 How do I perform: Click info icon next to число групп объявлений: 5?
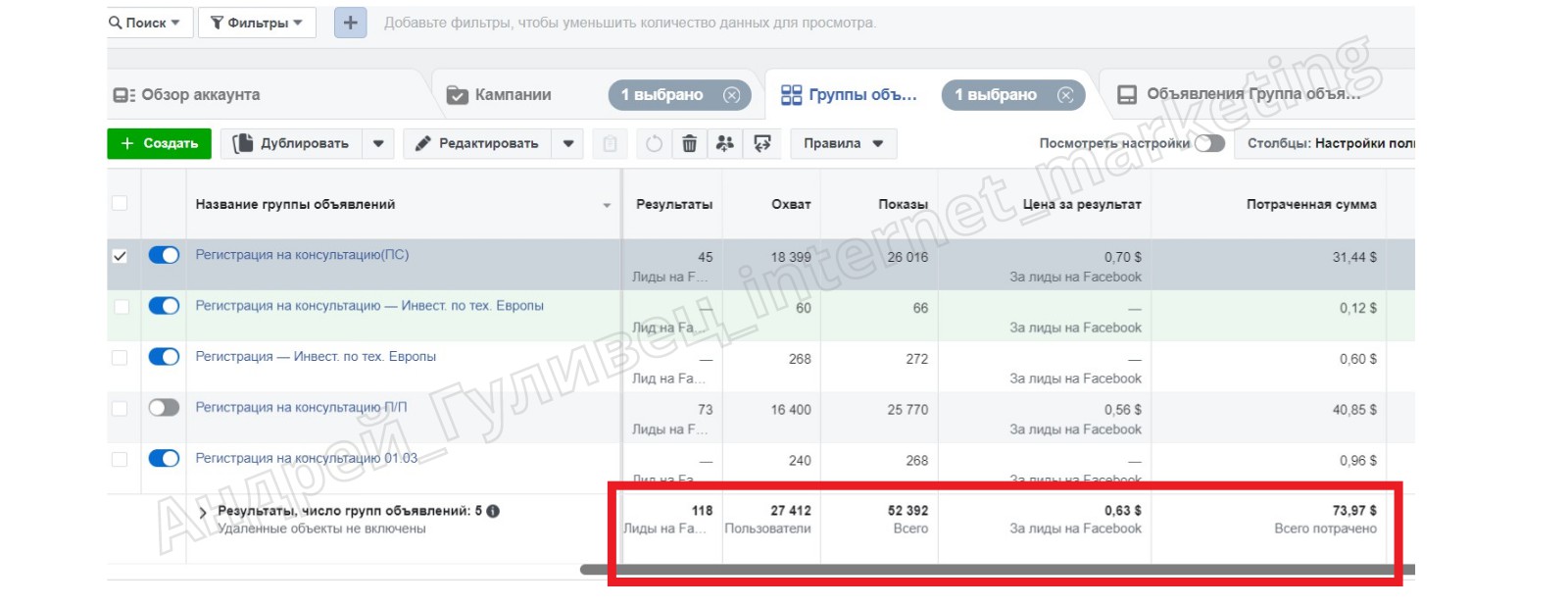pos(493,511)
